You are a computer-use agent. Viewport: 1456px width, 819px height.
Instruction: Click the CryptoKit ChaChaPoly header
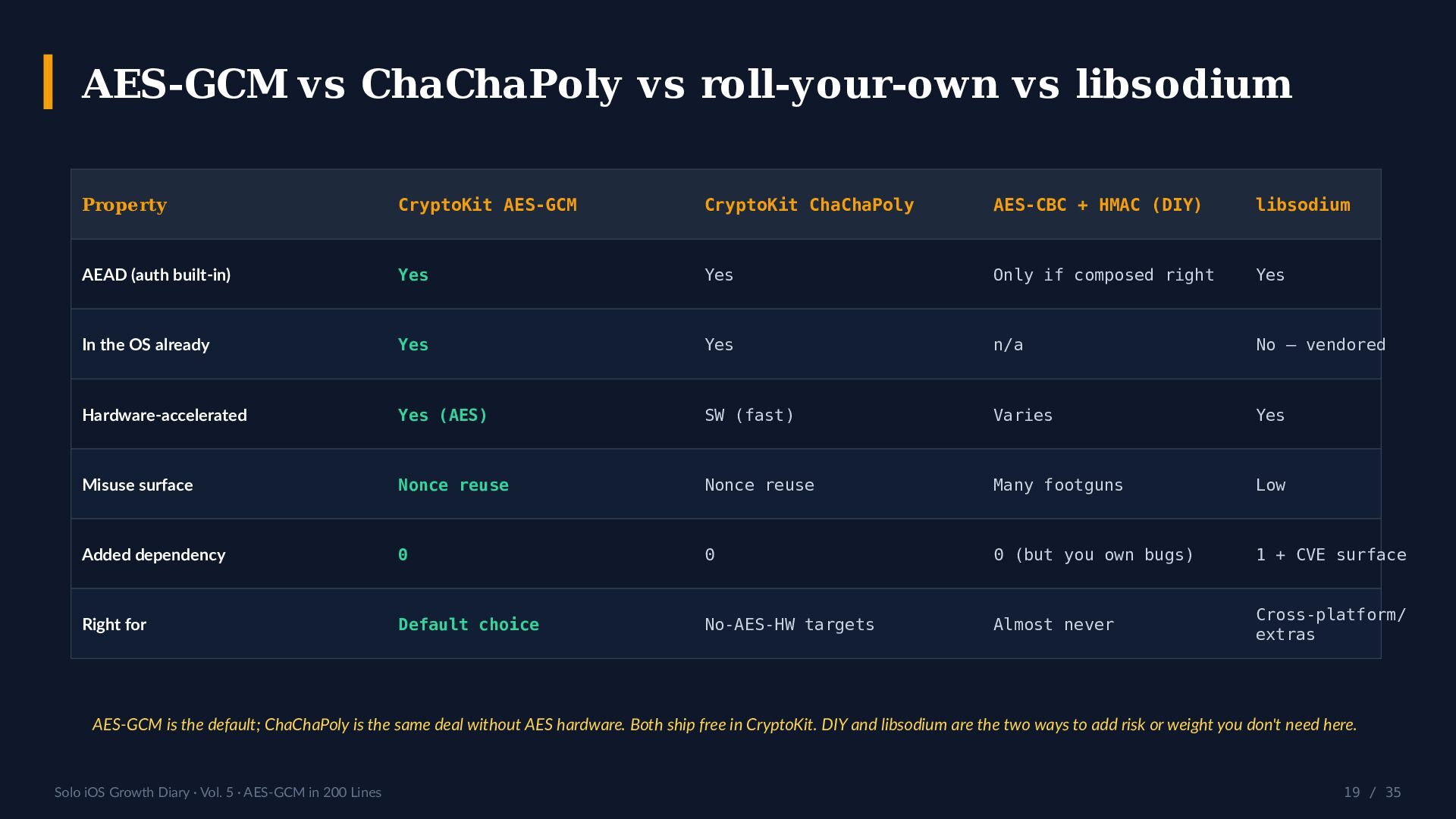809,205
